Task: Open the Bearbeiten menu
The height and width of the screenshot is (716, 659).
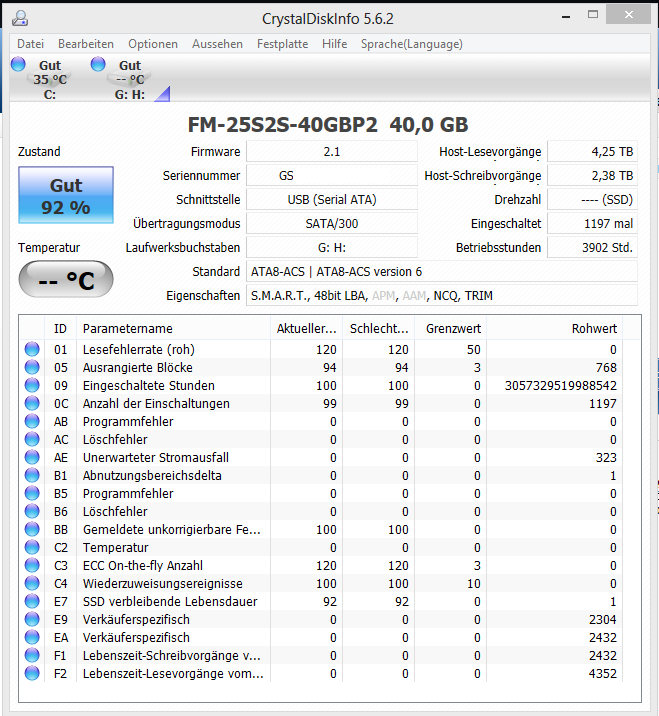Action: pyautogui.click(x=86, y=44)
